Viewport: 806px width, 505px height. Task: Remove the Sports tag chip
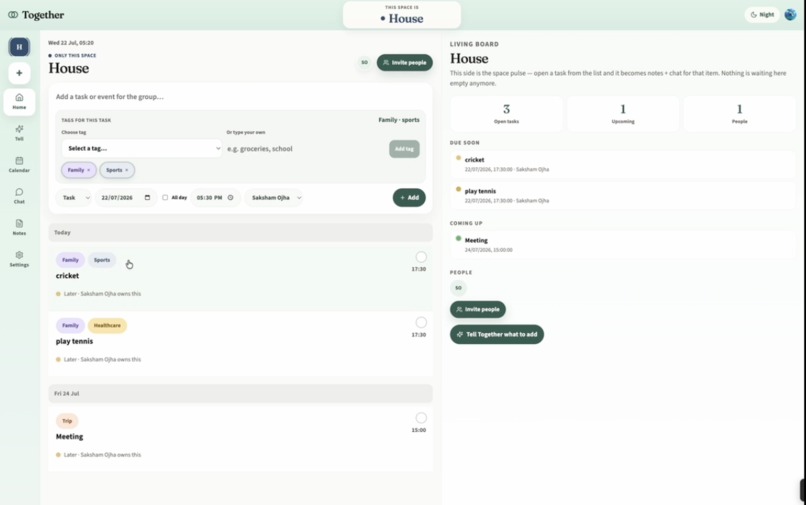click(x=126, y=170)
